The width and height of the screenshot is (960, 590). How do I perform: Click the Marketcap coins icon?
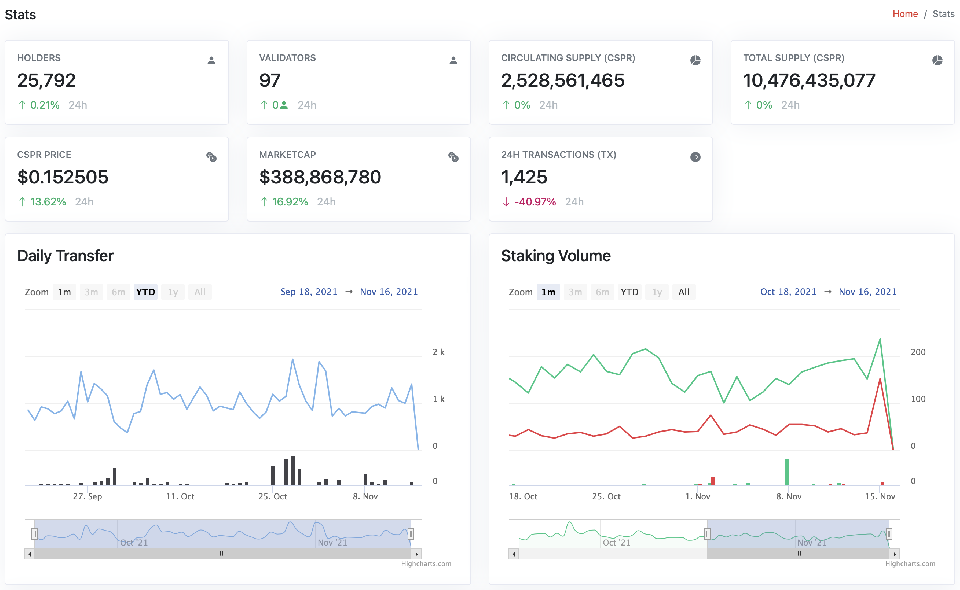pyautogui.click(x=453, y=157)
